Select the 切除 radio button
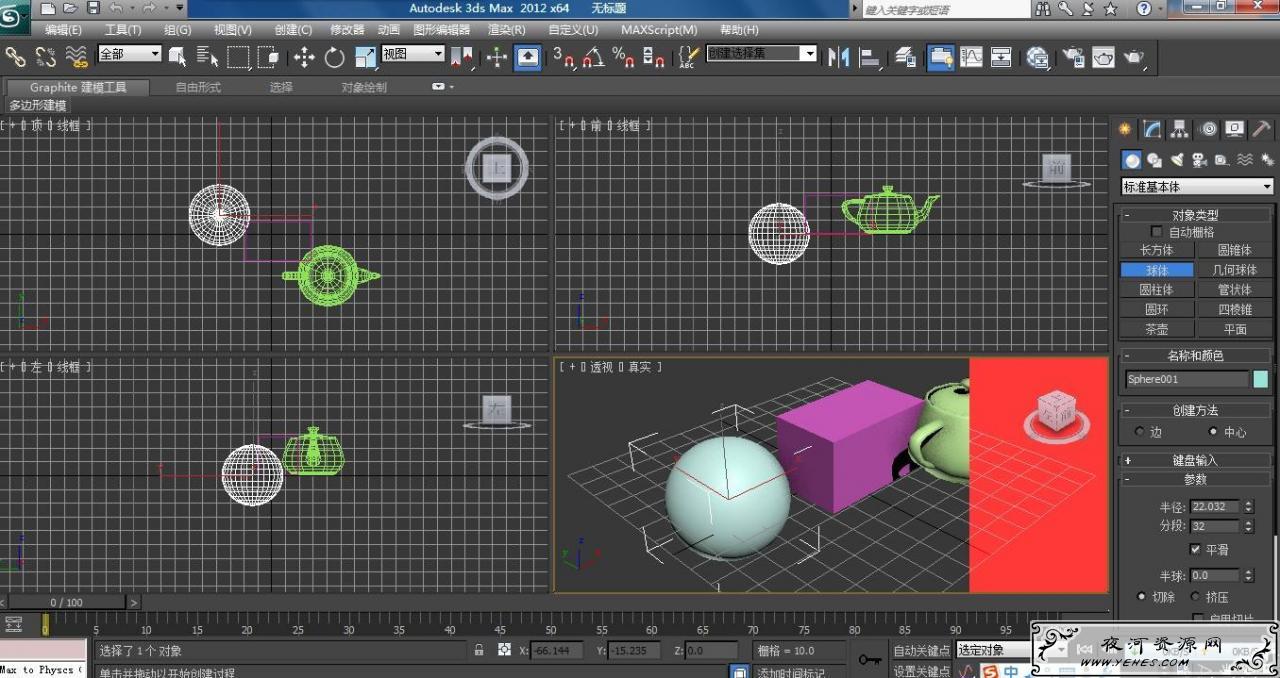Viewport: 1280px width, 678px height. pos(1141,596)
